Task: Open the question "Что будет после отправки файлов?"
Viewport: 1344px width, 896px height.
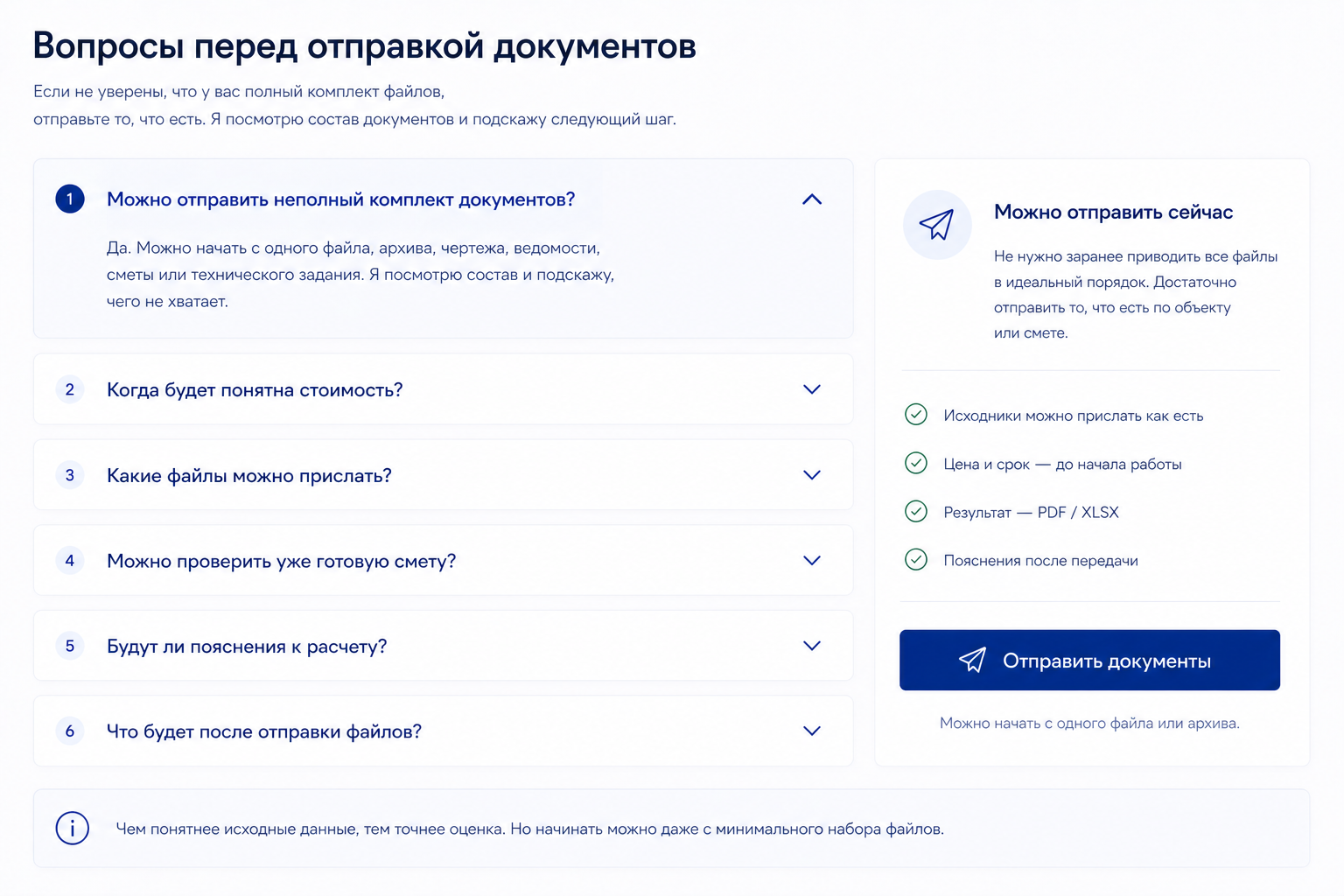Action: (443, 731)
